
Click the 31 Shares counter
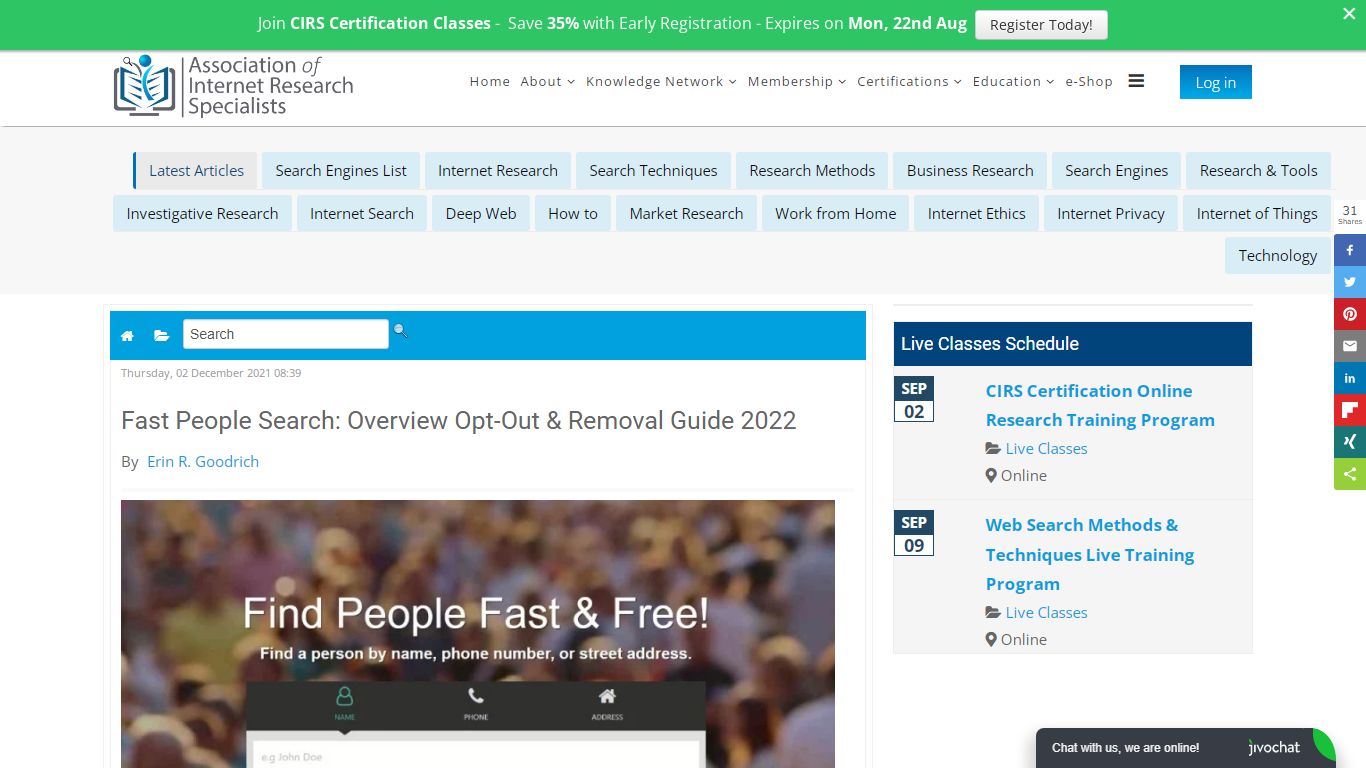click(x=1350, y=214)
